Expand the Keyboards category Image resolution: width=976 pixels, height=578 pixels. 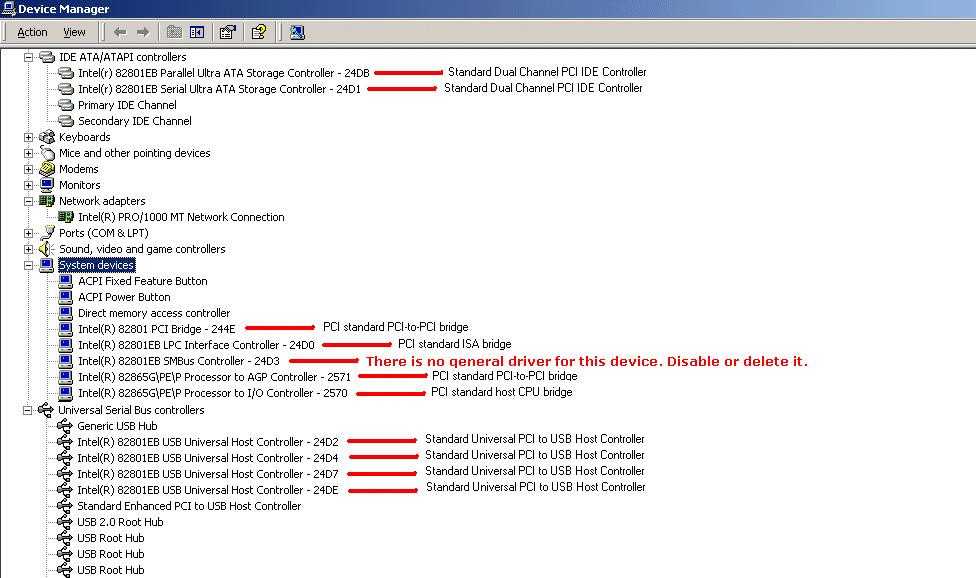[29, 137]
